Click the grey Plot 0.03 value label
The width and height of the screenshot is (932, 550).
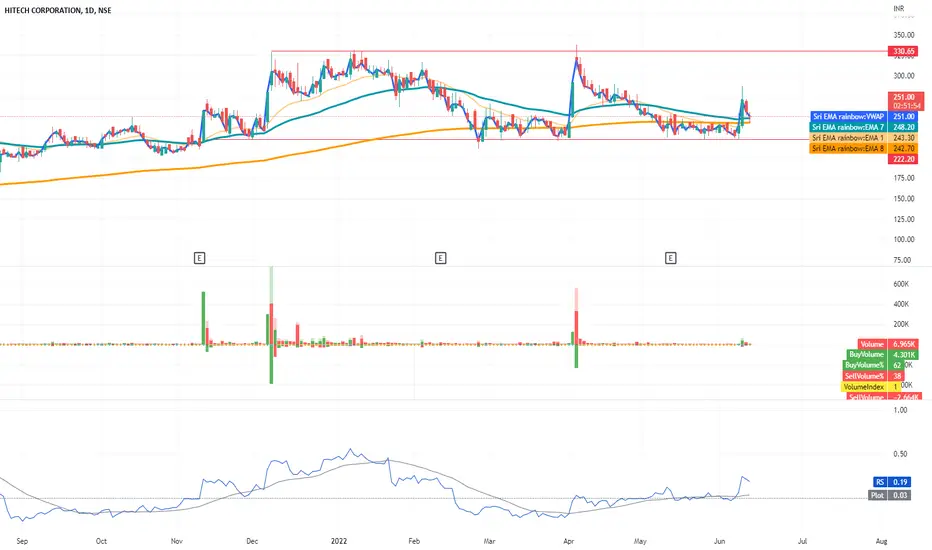coord(889,495)
